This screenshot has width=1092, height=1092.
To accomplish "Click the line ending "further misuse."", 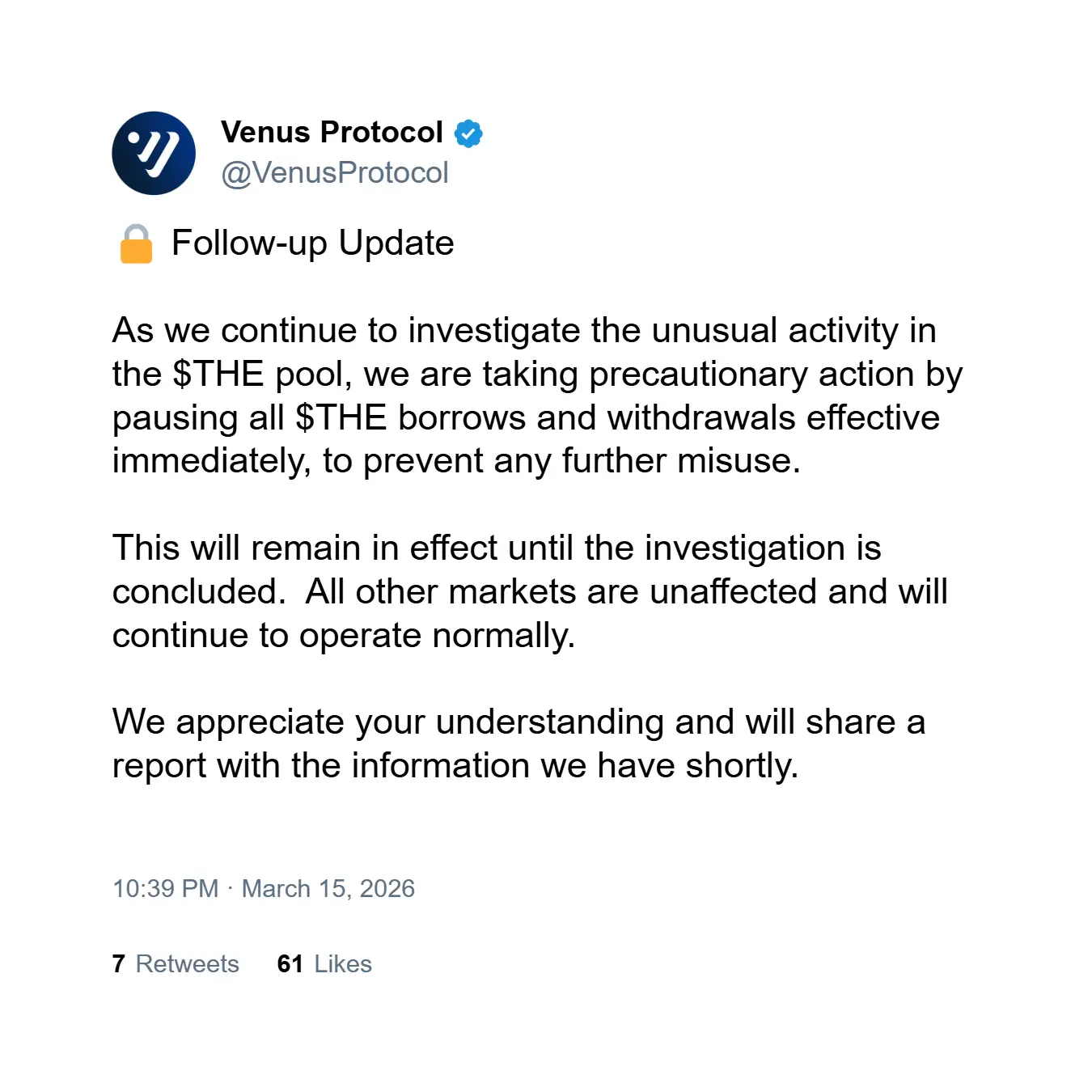I will (x=456, y=461).
